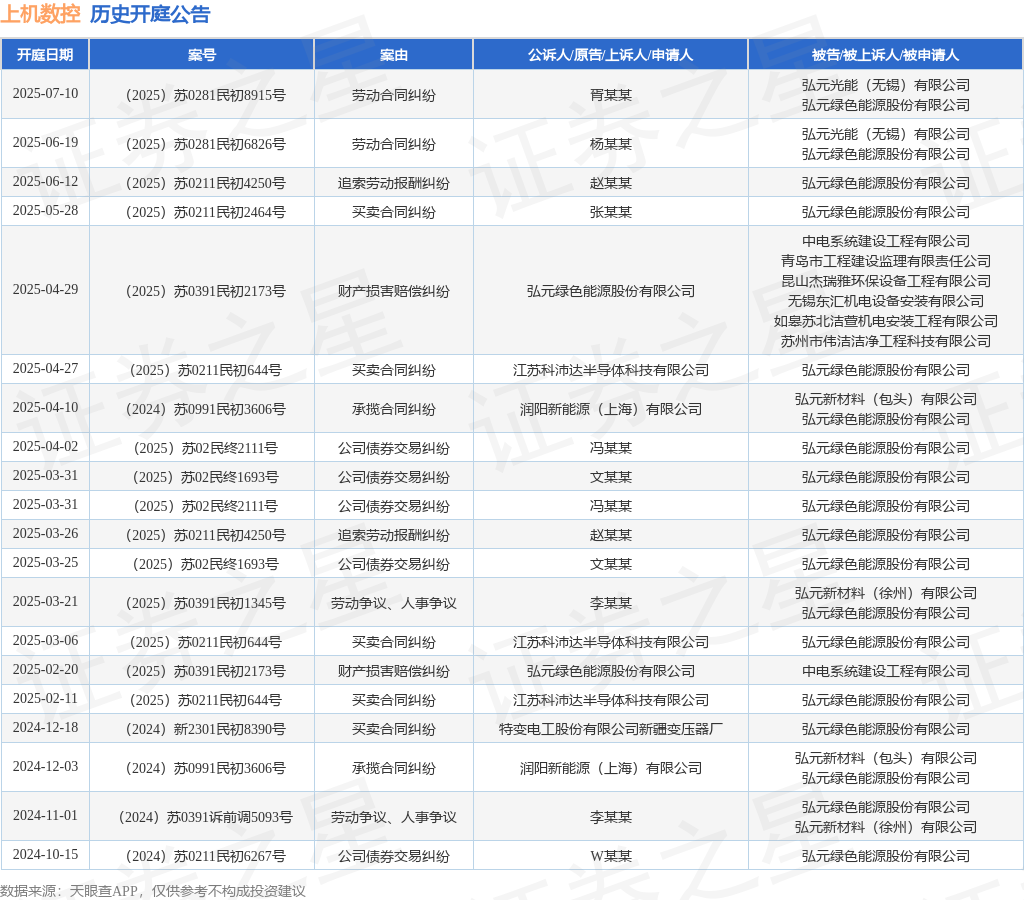
Task: Click date cell 2025-03-25
Action: point(45,562)
